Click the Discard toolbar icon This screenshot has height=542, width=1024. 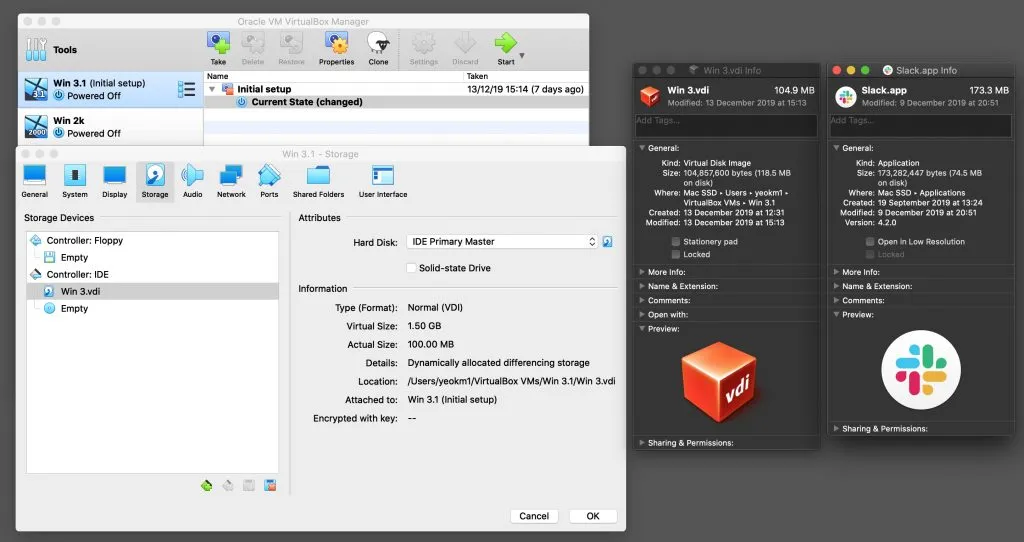tap(465, 44)
